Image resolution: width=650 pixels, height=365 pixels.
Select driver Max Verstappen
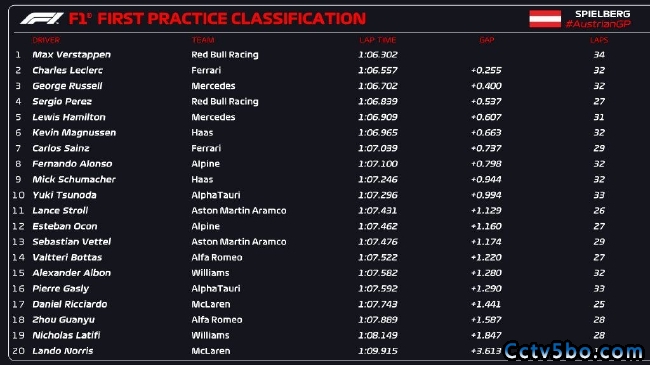pyautogui.click(x=71, y=55)
